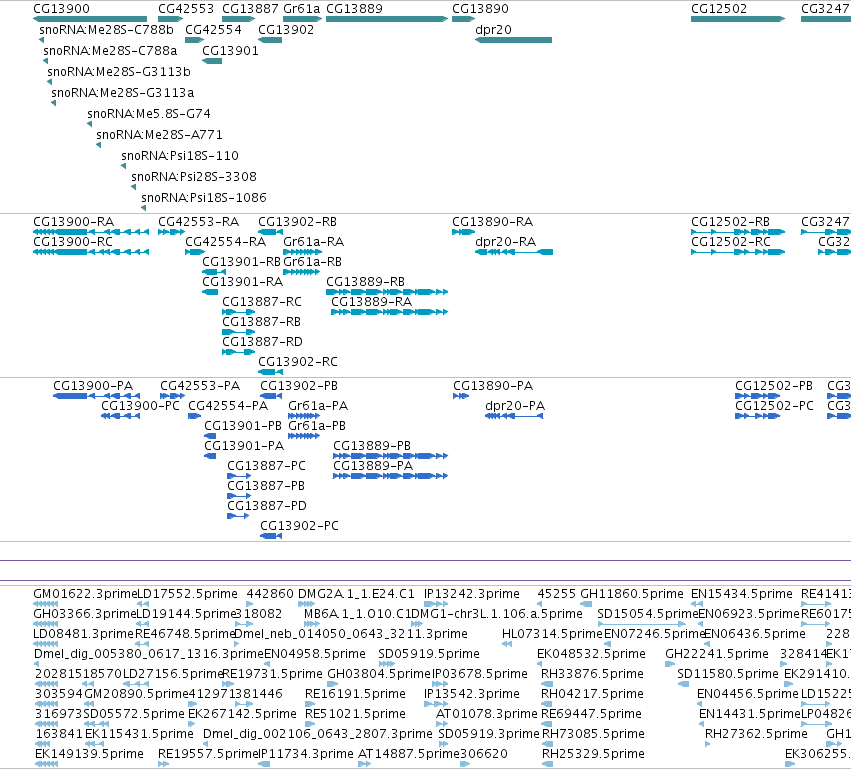Click the GH11860.5prime EST label
Screen dimensions: 851x769
(x=632, y=594)
